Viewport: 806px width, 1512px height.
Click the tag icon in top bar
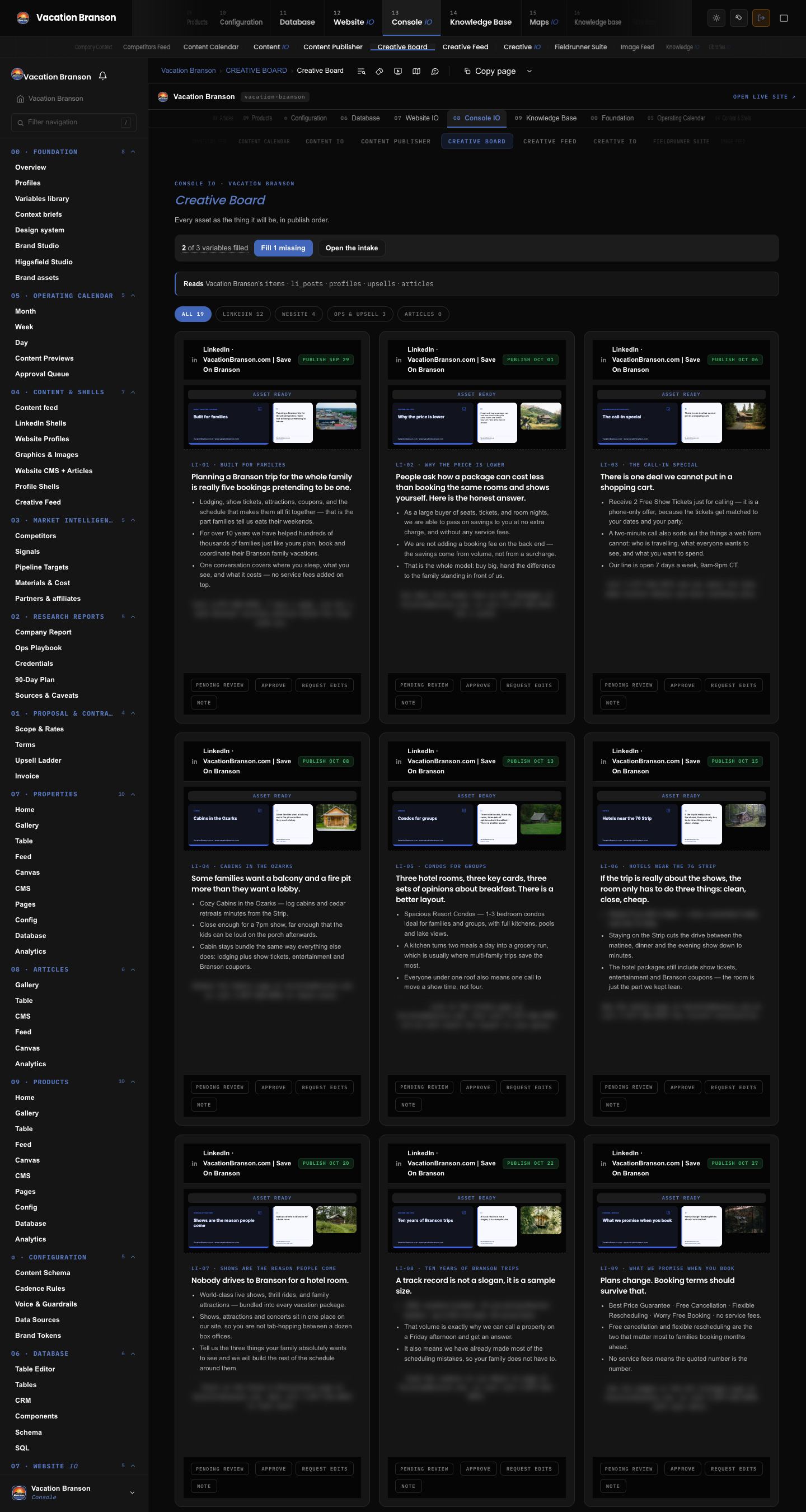[738, 18]
